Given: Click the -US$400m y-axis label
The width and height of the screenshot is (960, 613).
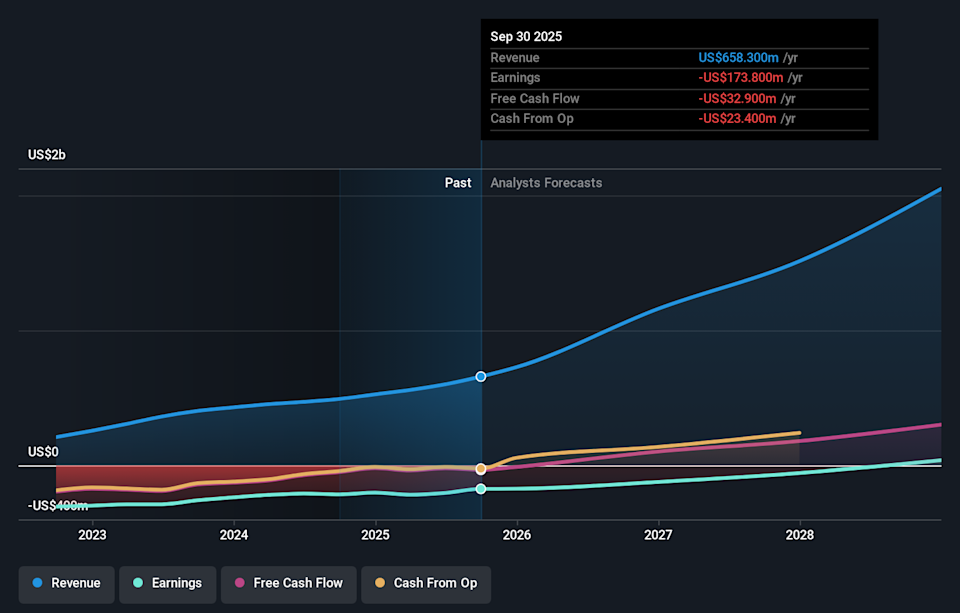Looking at the screenshot, I should 58,506.
